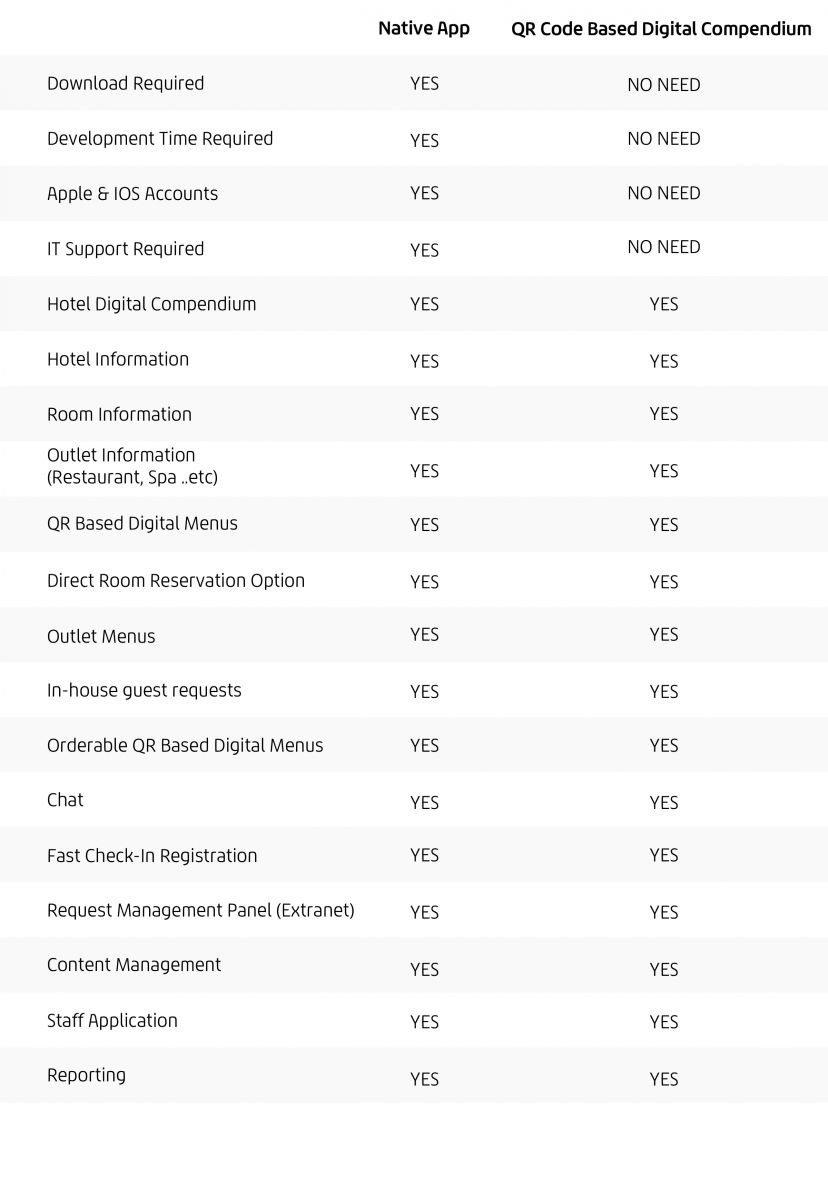
Task: Select the Development Time Required label
Action: [160, 139]
